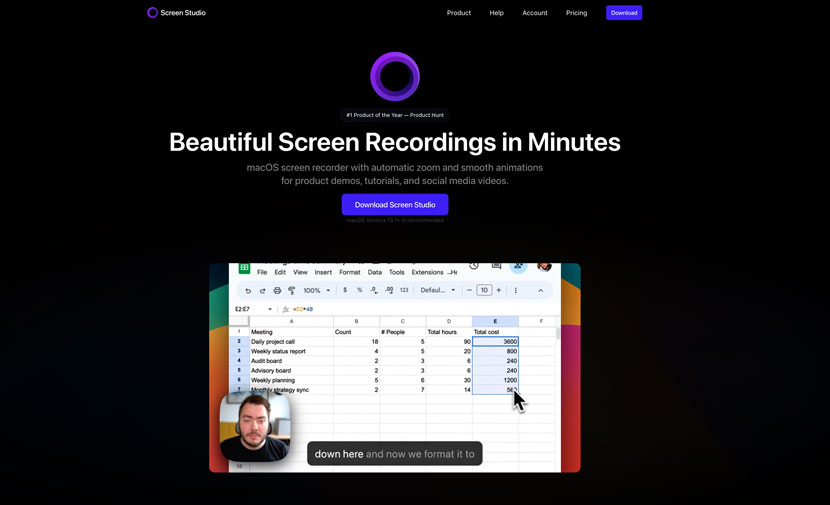Image resolution: width=830 pixels, height=505 pixels.
Task: Collapse the Sheets toolbar with chevron
Action: [540, 290]
